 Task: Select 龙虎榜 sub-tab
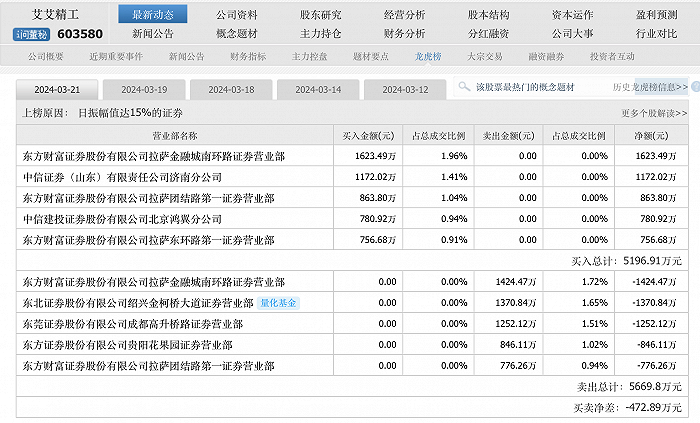[x=428, y=57]
